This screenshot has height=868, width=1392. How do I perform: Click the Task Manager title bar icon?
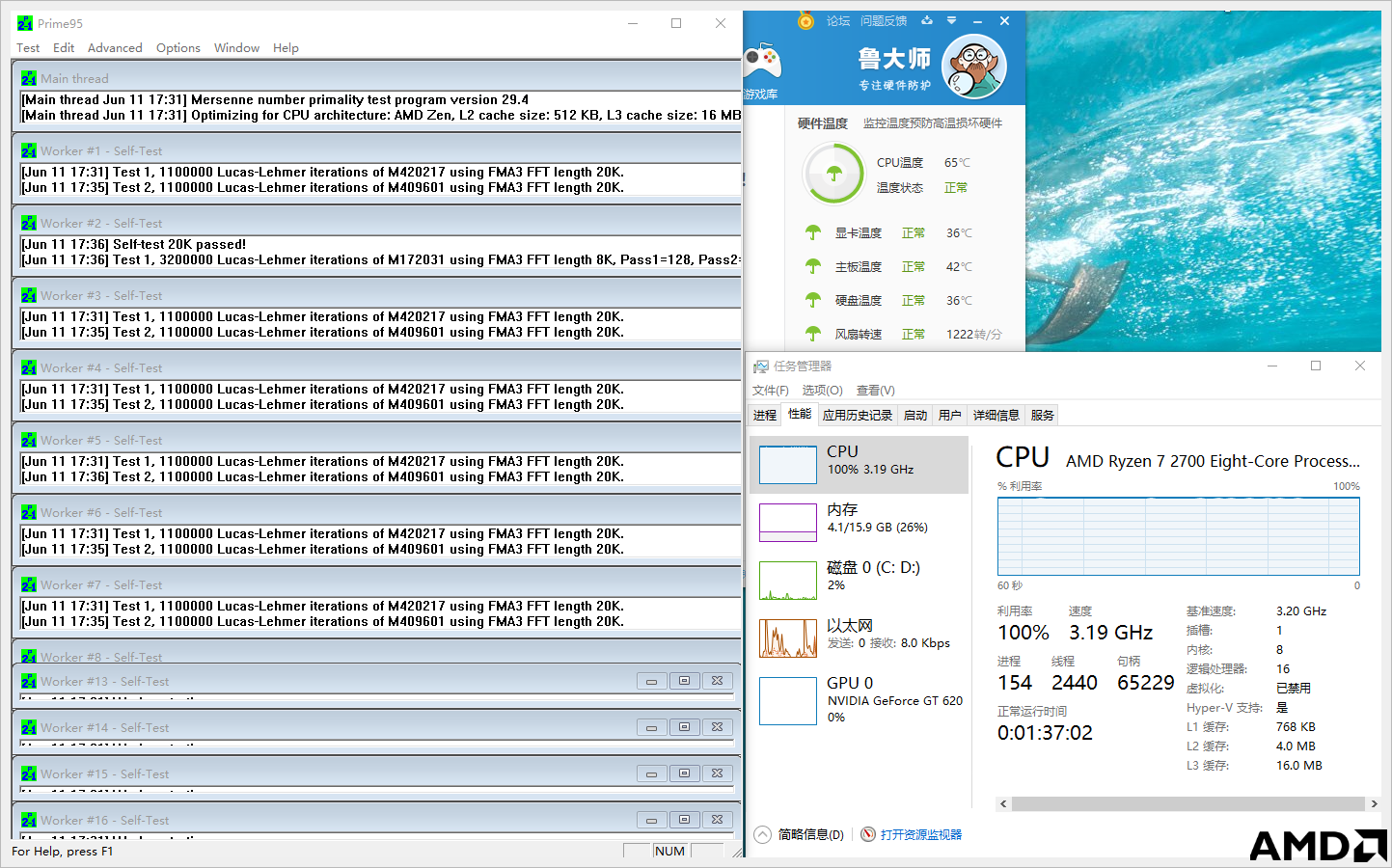pyautogui.click(x=761, y=366)
